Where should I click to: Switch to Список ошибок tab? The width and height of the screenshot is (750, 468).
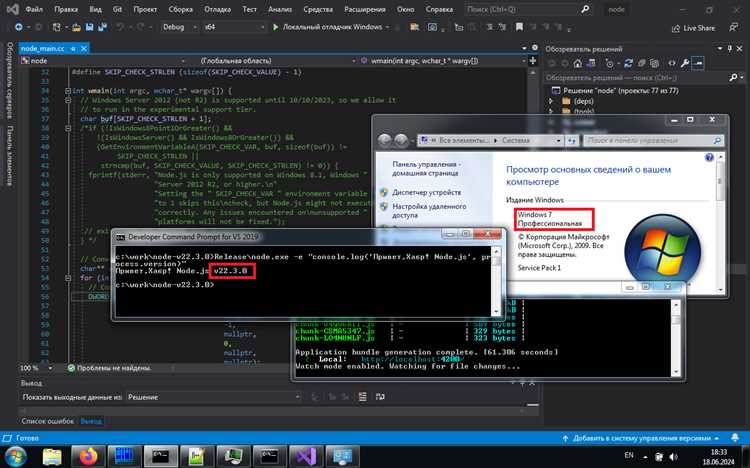(47, 421)
